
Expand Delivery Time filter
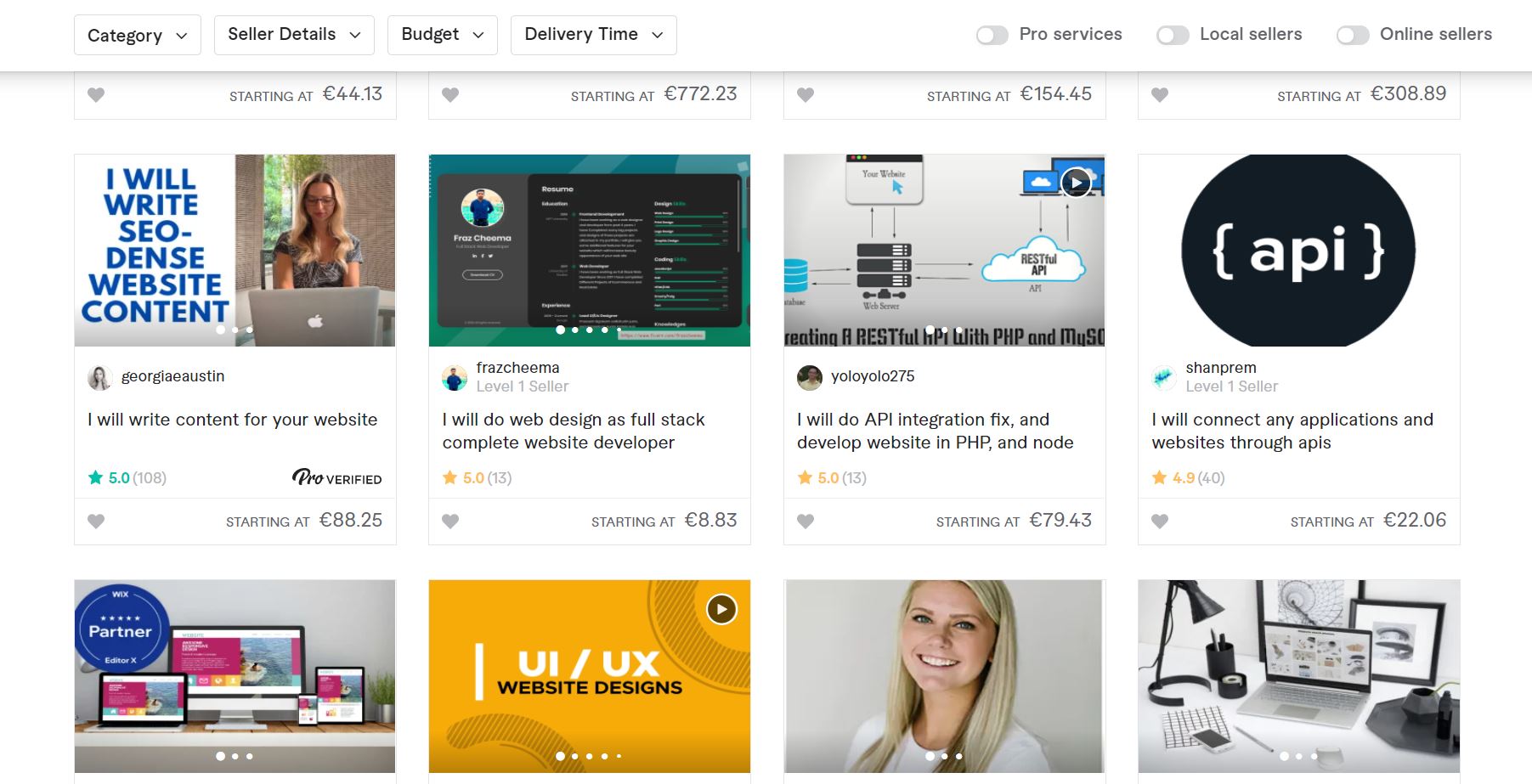point(594,35)
